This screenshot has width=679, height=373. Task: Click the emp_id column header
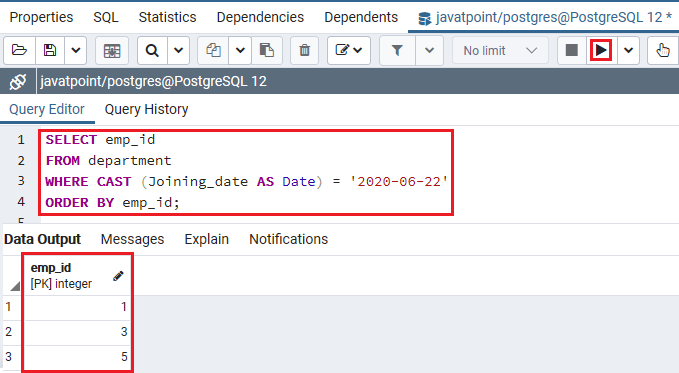point(77,276)
